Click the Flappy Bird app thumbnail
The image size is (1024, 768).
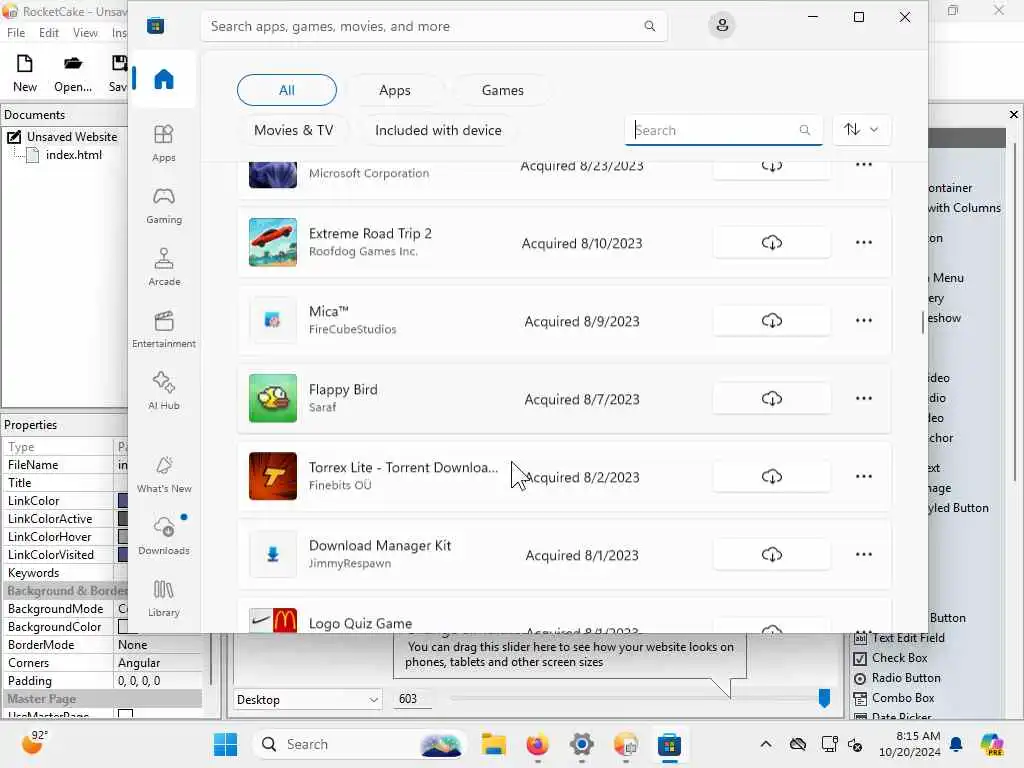coord(273,398)
